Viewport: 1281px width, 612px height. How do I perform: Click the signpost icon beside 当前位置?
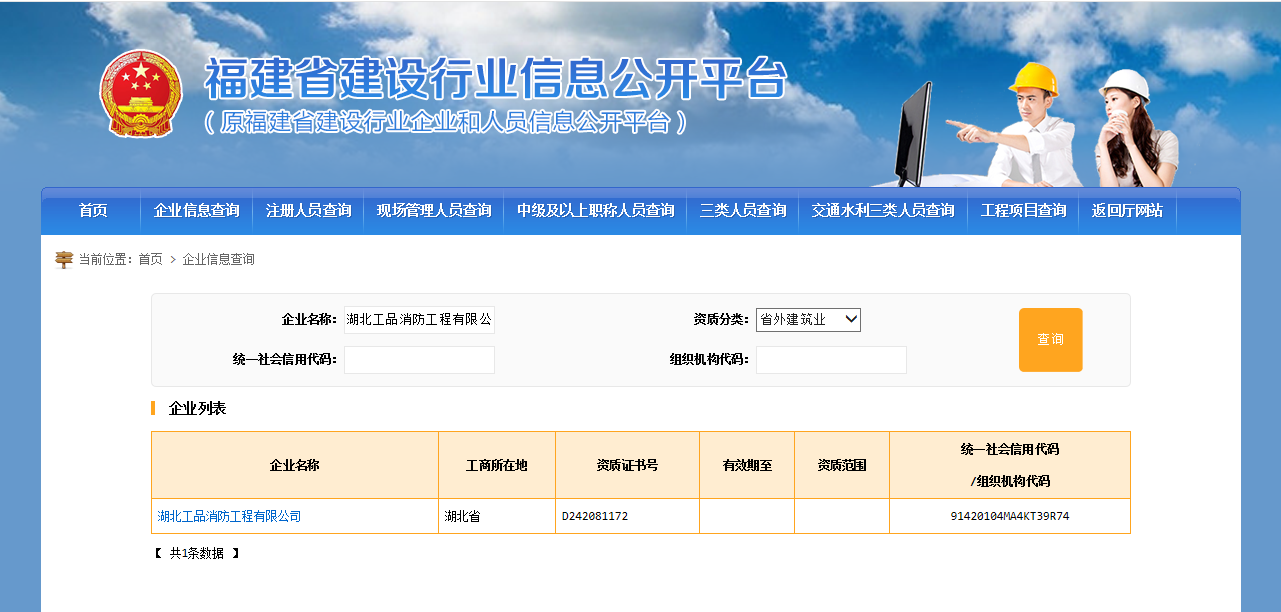[64, 260]
